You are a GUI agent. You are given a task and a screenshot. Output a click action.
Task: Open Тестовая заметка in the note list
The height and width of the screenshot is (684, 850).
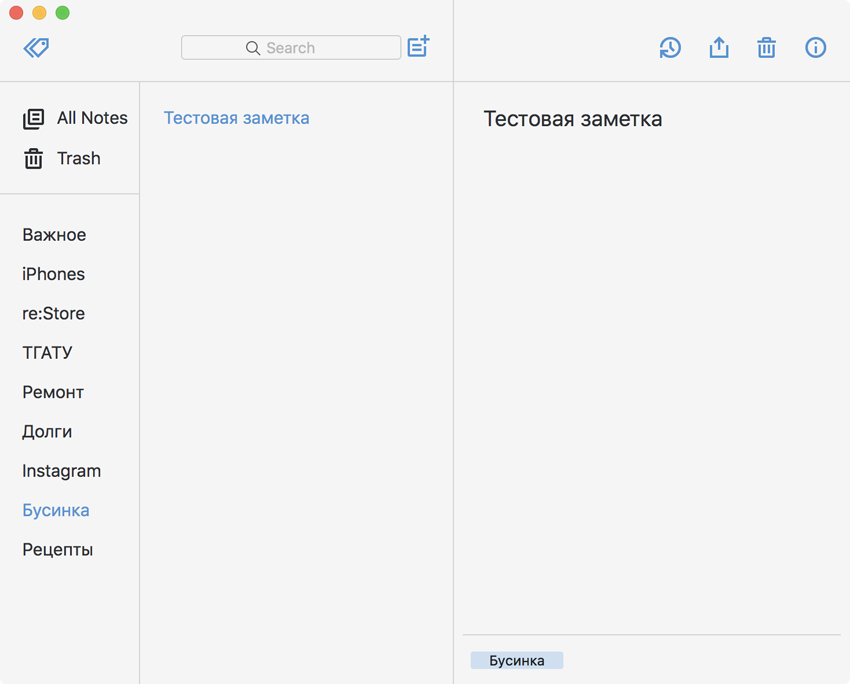coord(236,118)
